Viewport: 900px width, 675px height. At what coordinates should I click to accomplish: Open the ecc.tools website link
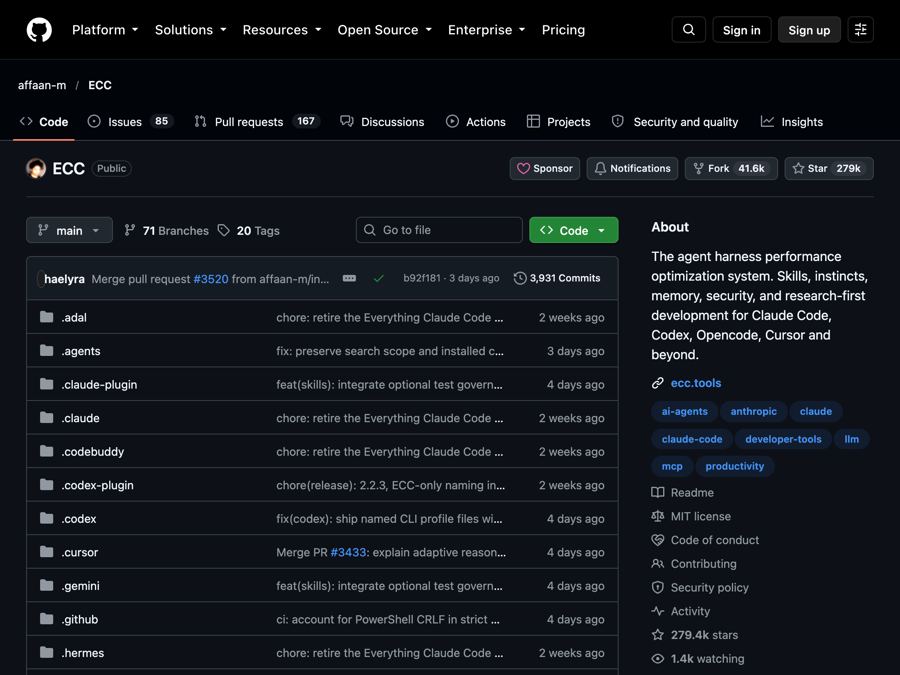point(696,383)
